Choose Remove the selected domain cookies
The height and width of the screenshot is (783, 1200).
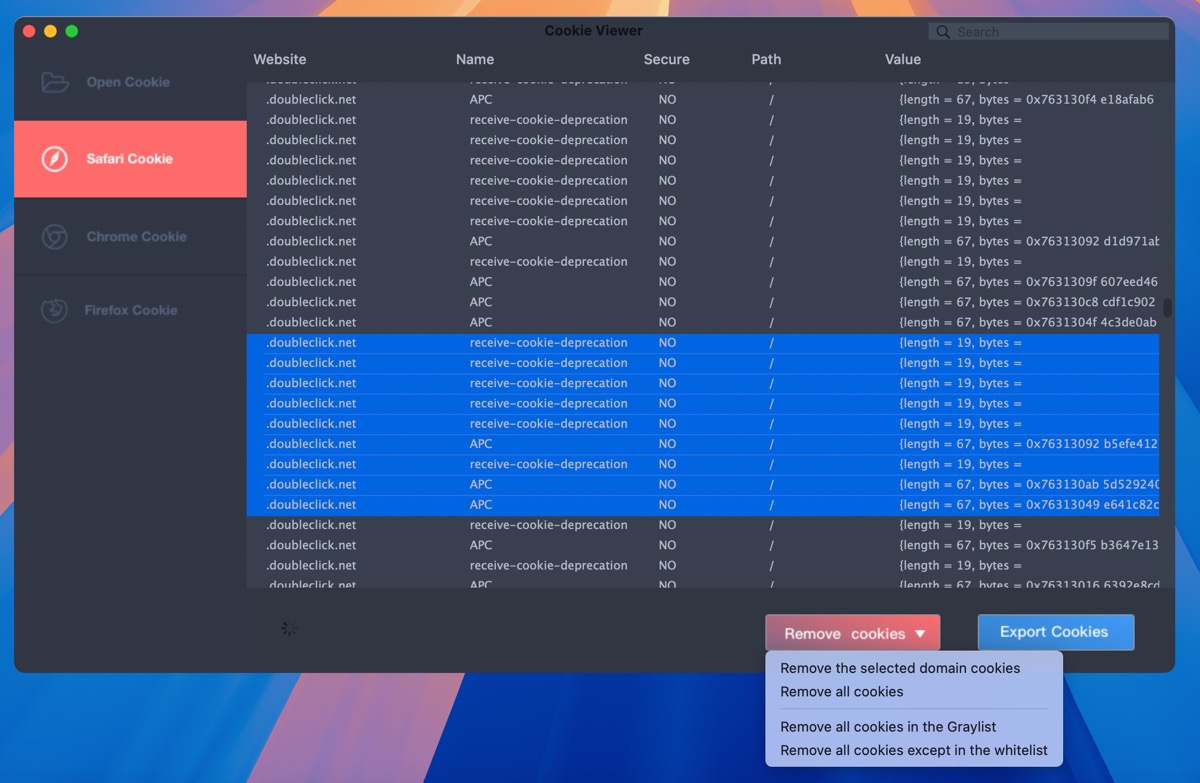[x=901, y=668]
